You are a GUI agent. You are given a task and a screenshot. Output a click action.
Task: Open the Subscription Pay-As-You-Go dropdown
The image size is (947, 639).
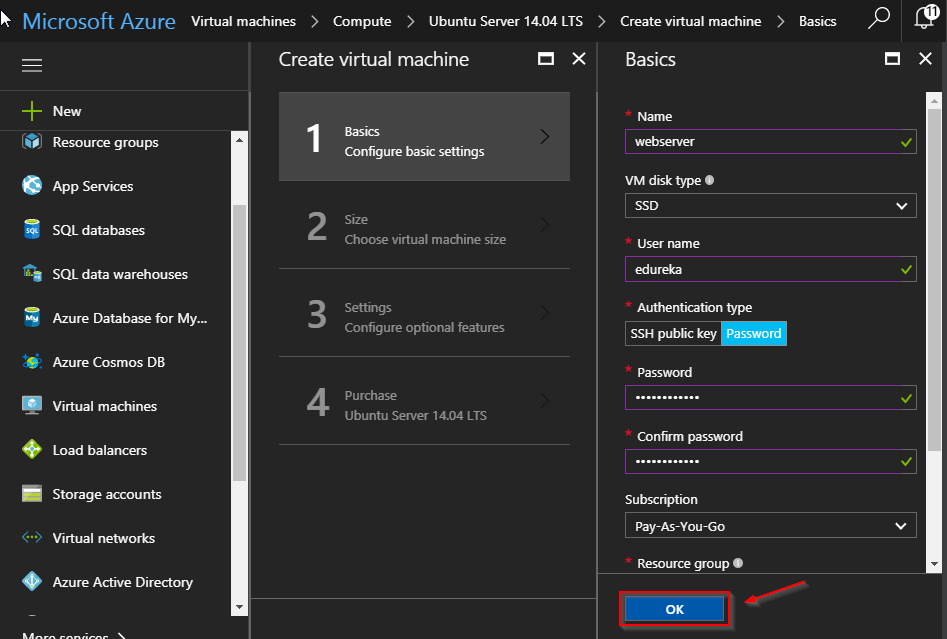[771, 525]
